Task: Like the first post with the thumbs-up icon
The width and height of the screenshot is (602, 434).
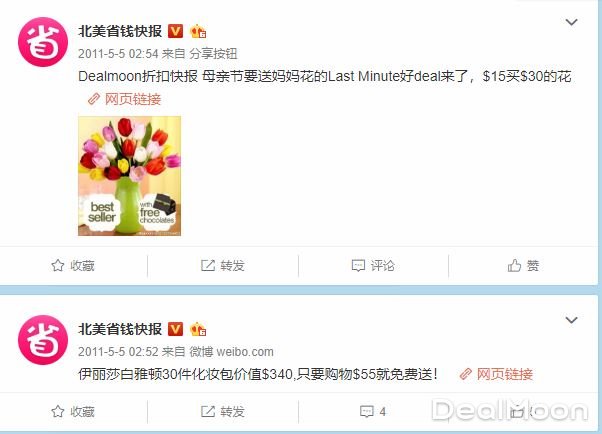Action: pos(523,265)
